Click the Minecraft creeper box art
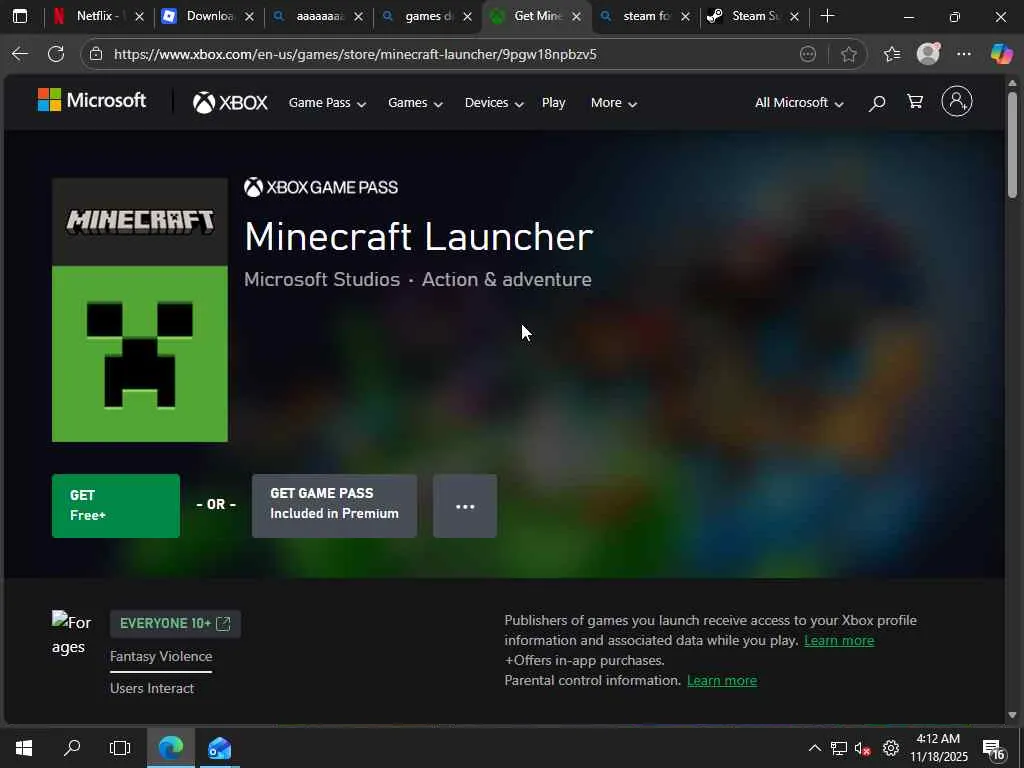The height and width of the screenshot is (768, 1024). coord(140,310)
